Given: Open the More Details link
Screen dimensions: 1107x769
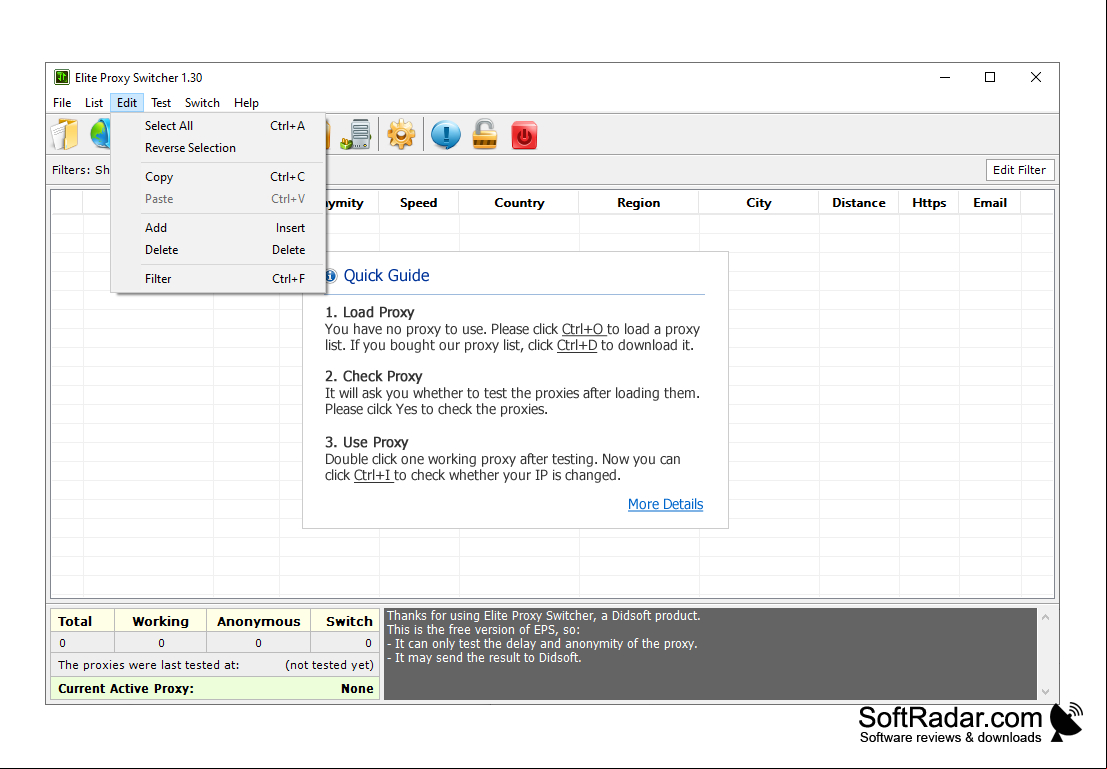Looking at the screenshot, I should 666,504.
